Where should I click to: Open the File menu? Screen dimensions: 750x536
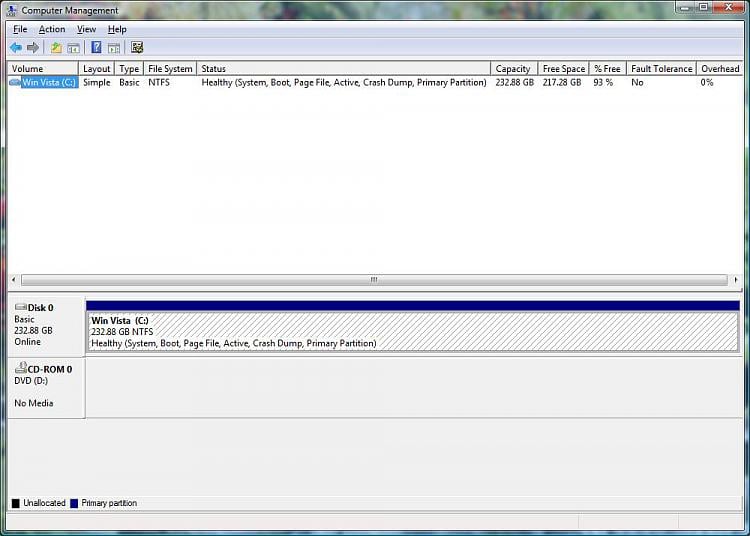point(20,29)
